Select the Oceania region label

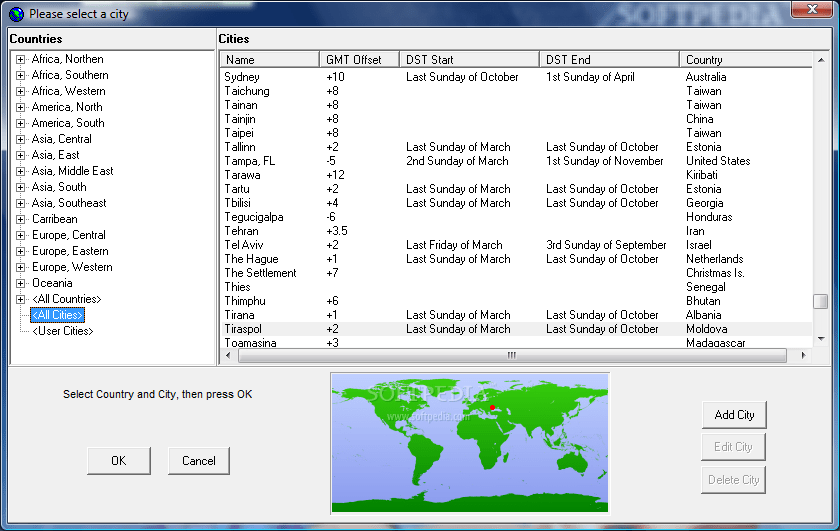pos(52,283)
